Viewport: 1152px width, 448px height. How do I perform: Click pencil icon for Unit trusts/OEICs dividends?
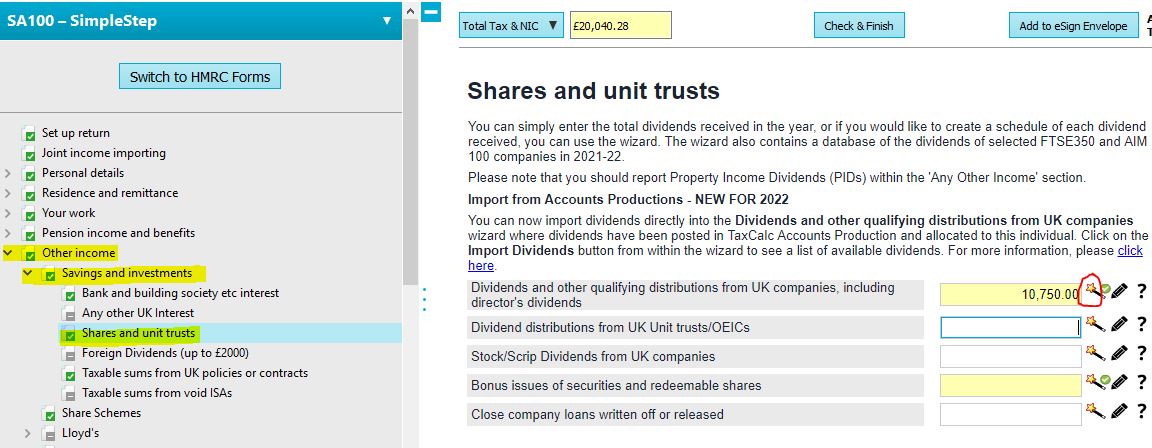[x=1119, y=324]
